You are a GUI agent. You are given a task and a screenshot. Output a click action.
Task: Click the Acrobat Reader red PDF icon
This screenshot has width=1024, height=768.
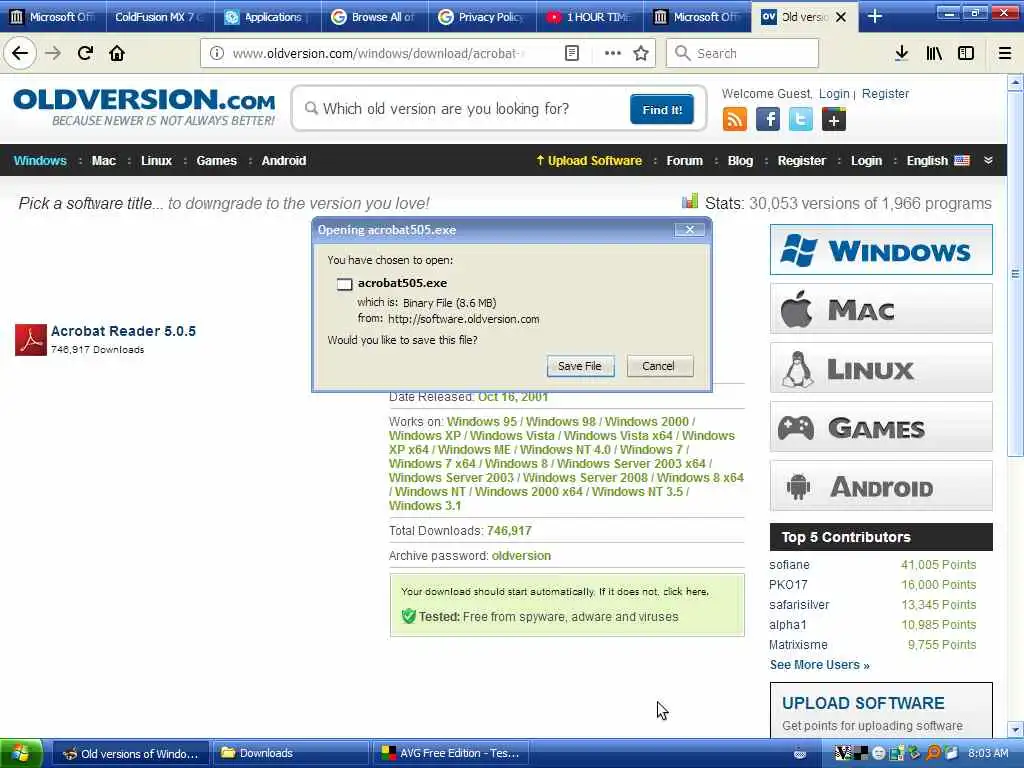(x=31, y=340)
